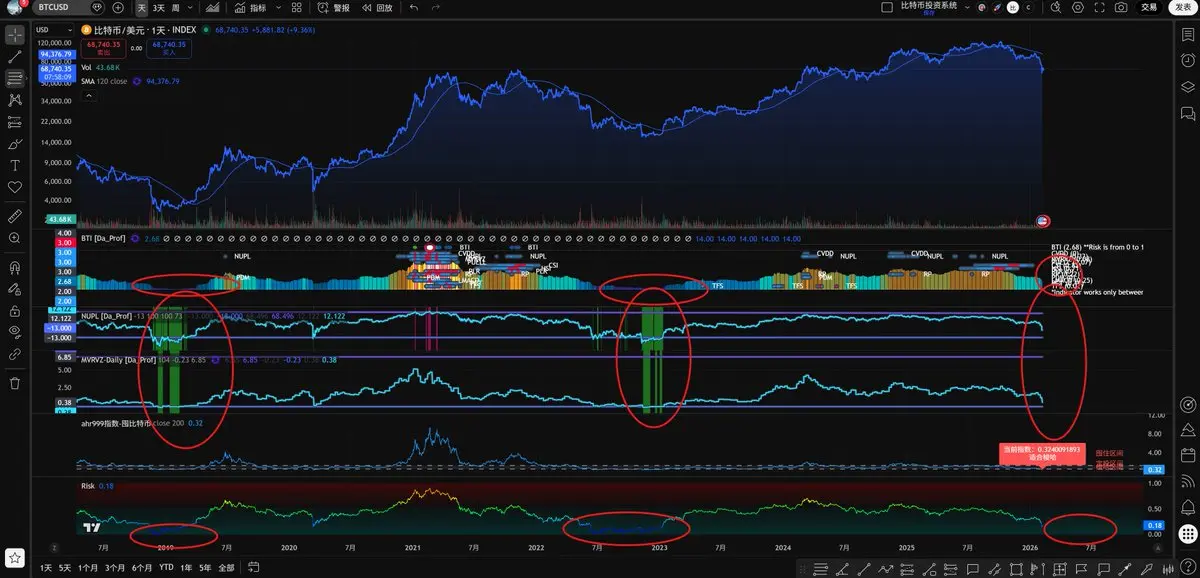The width and height of the screenshot is (1200, 578).
Task: Select the daily 天 interval
Action: coord(141,7)
